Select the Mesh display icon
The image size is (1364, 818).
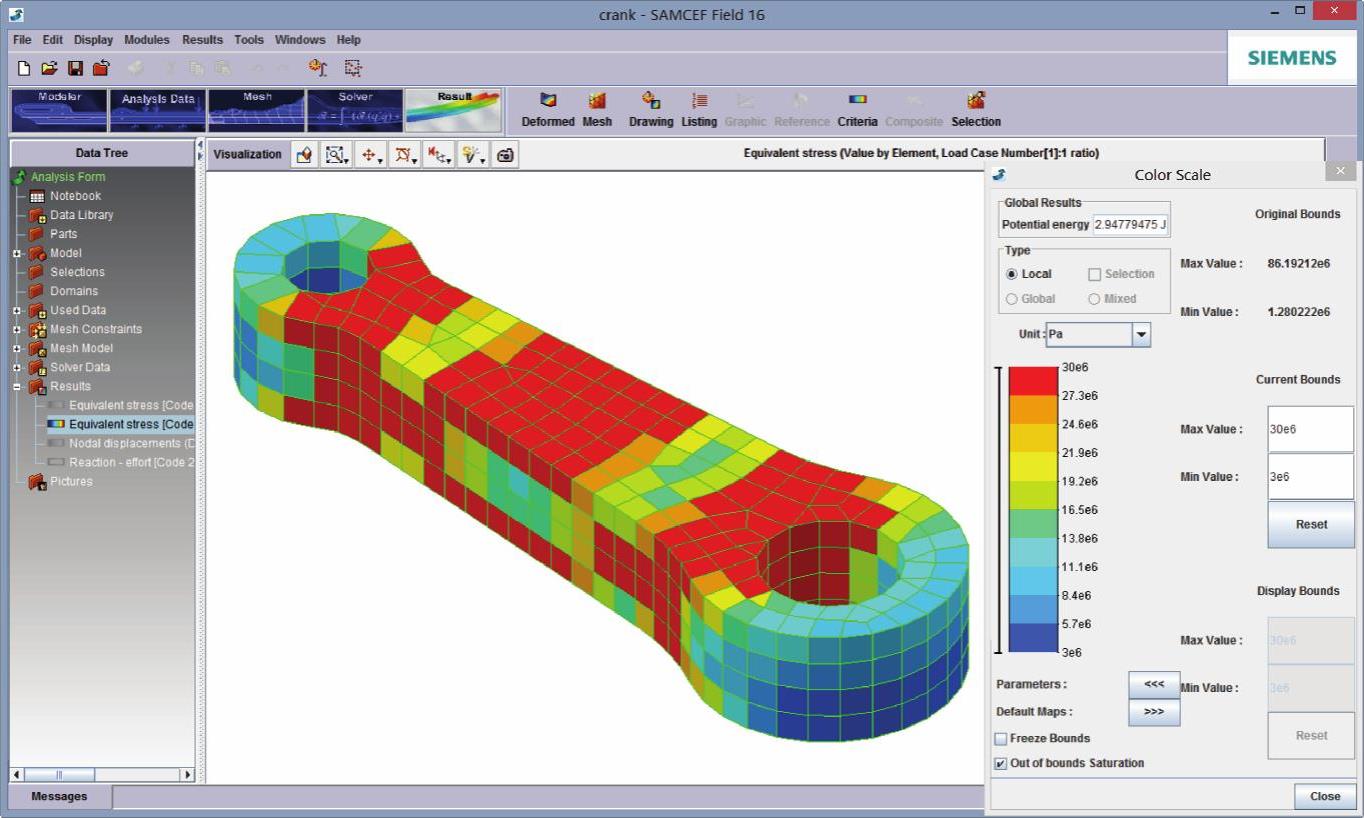597,101
